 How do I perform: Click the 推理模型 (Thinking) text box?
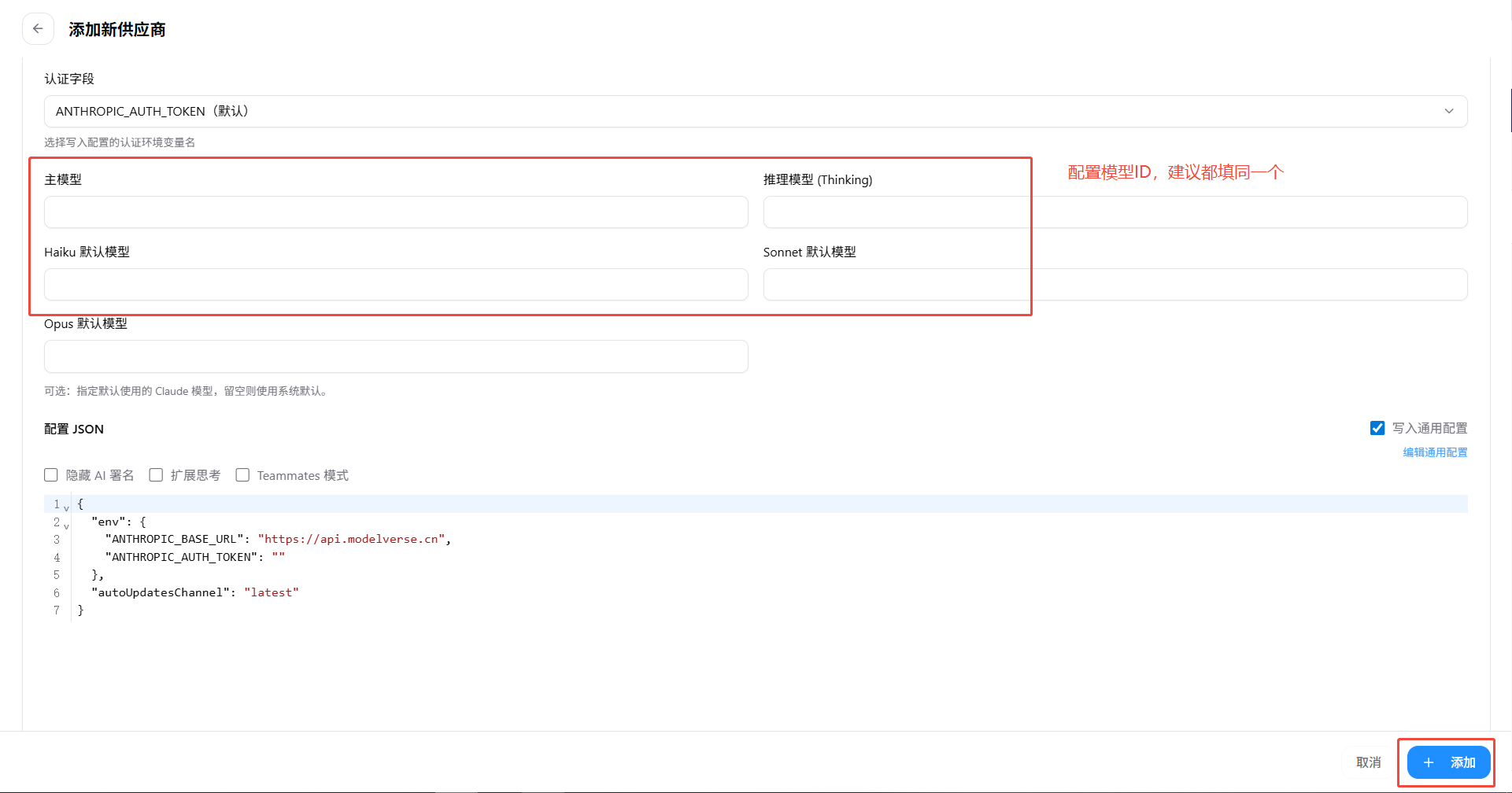pyautogui.click(x=1115, y=212)
